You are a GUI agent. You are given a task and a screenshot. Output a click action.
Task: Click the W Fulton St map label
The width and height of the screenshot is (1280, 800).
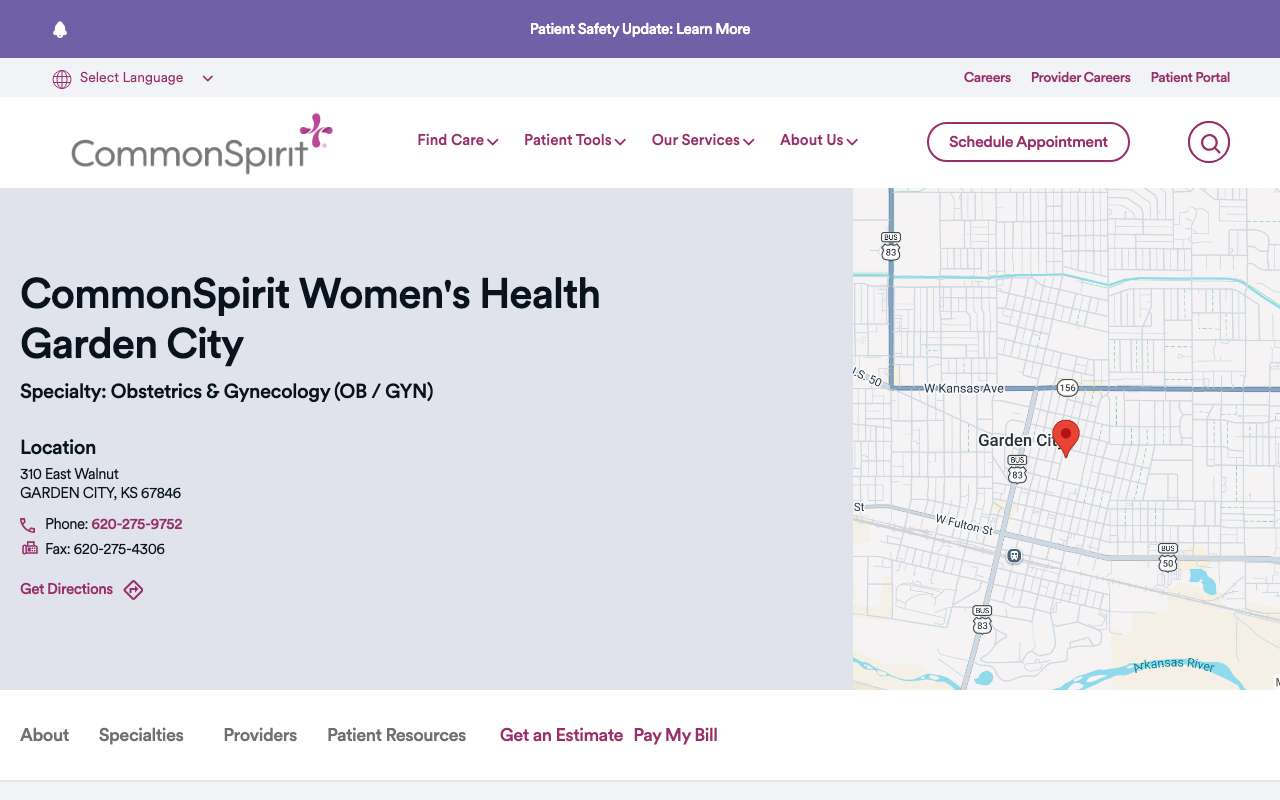tap(965, 524)
